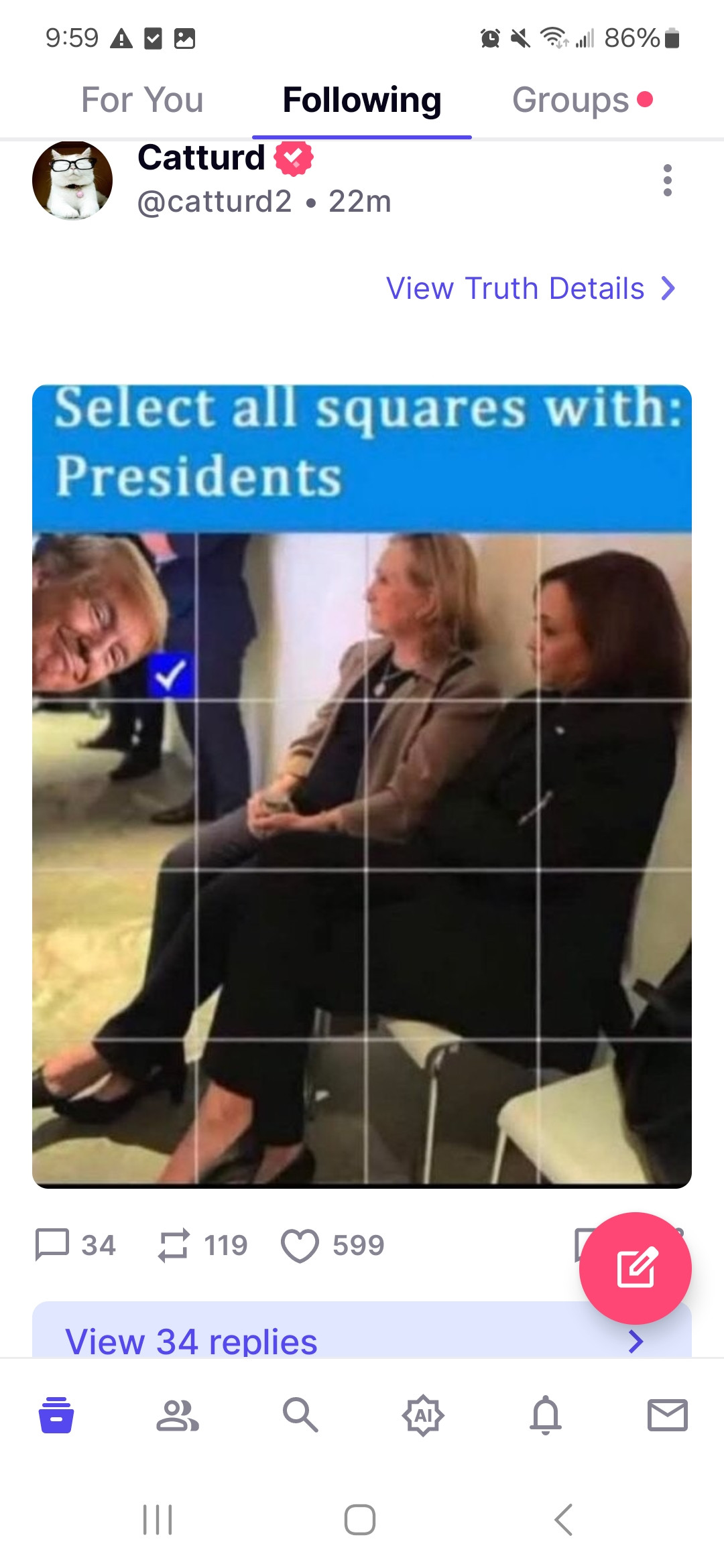Screen dimensions: 724x1568
Task: Tap the ReTruth arrows icon
Action: point(174,1245)
